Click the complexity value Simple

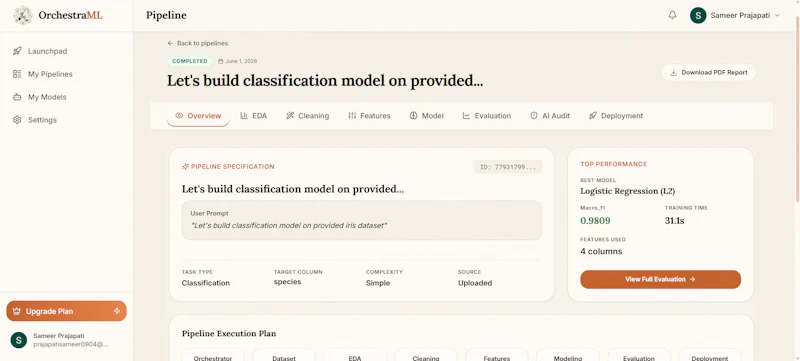coord(378,283)
